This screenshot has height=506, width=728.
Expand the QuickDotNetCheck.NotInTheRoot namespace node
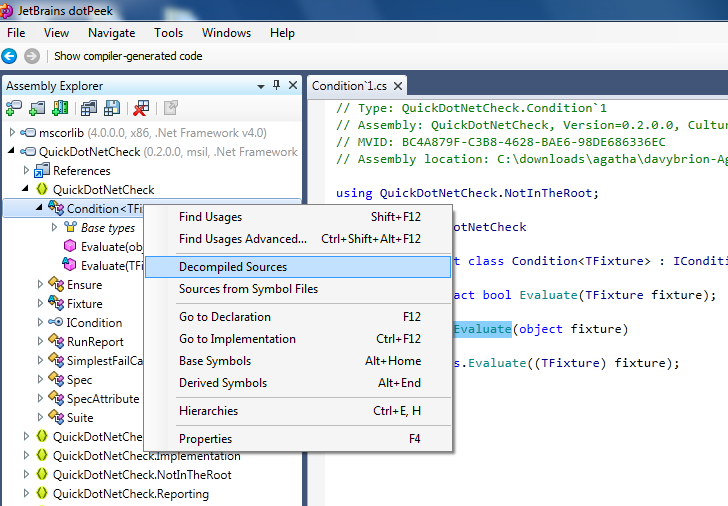[26, 474]
